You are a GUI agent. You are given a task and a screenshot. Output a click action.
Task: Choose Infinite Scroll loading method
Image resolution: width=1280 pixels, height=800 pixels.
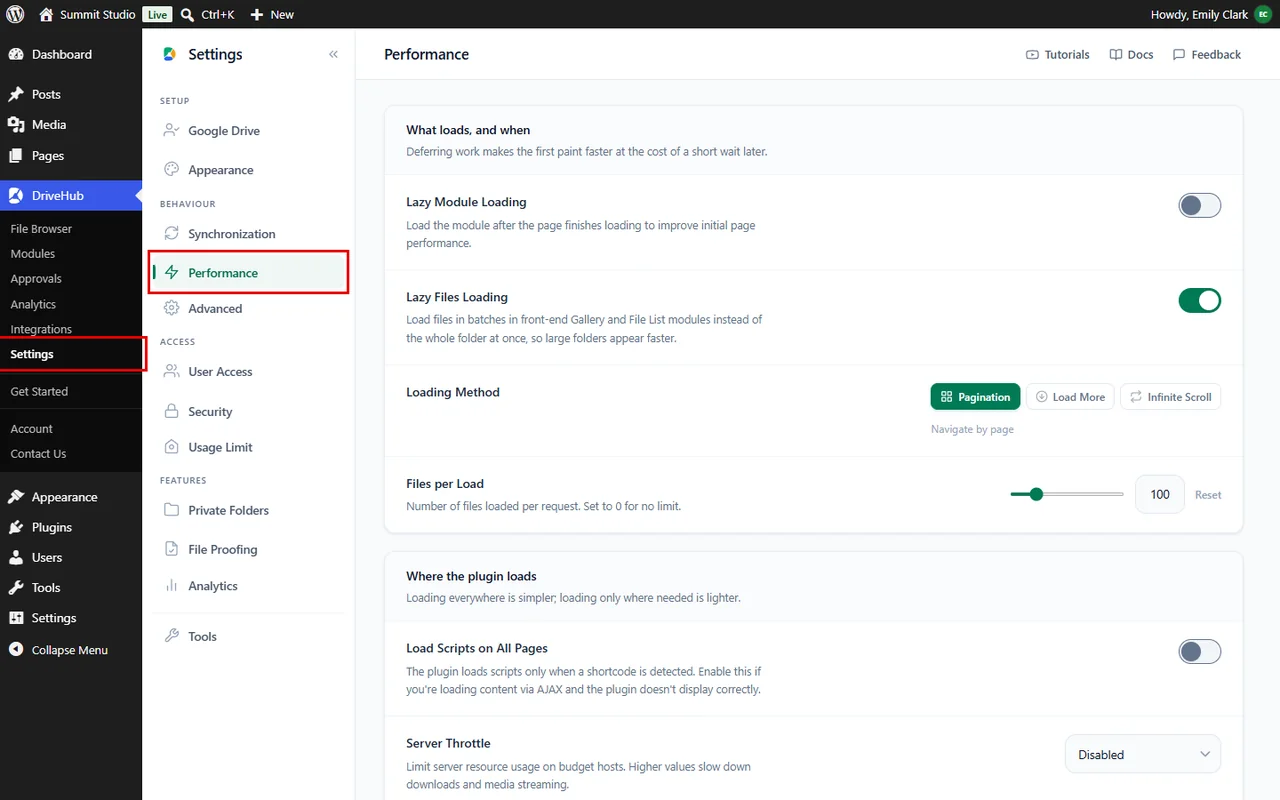[1170, 397]
